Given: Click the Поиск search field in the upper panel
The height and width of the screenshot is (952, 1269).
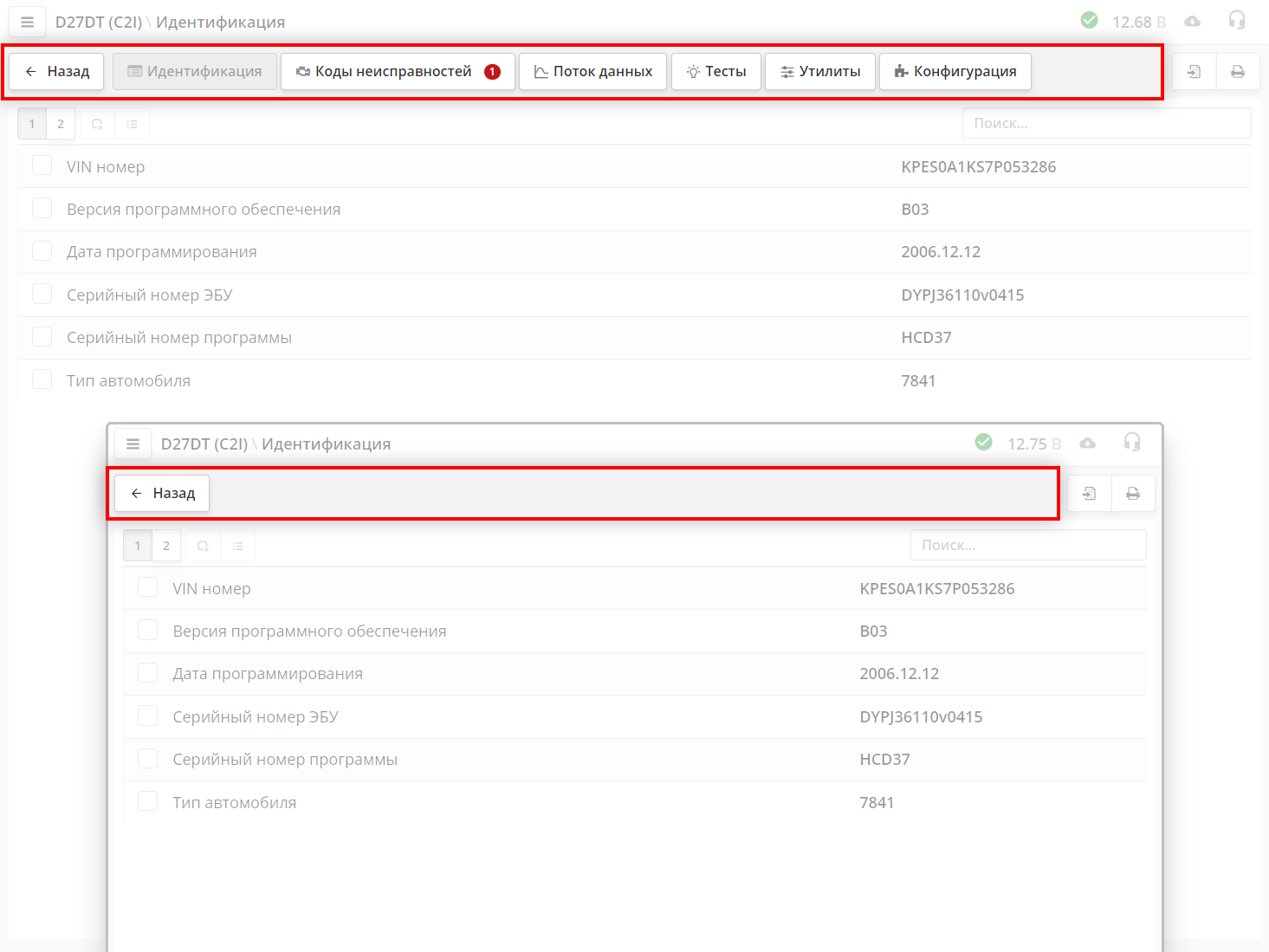Looking at the screenshot, I should [1106, 123].
